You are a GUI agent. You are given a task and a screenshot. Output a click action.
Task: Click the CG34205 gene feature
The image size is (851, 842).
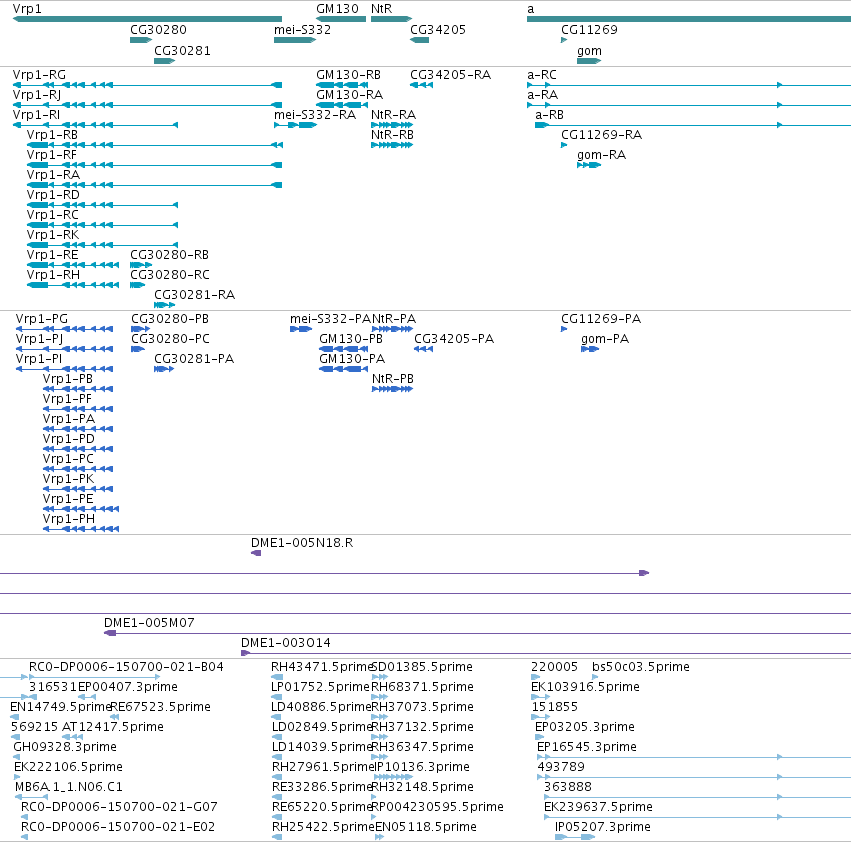(420, 40)
